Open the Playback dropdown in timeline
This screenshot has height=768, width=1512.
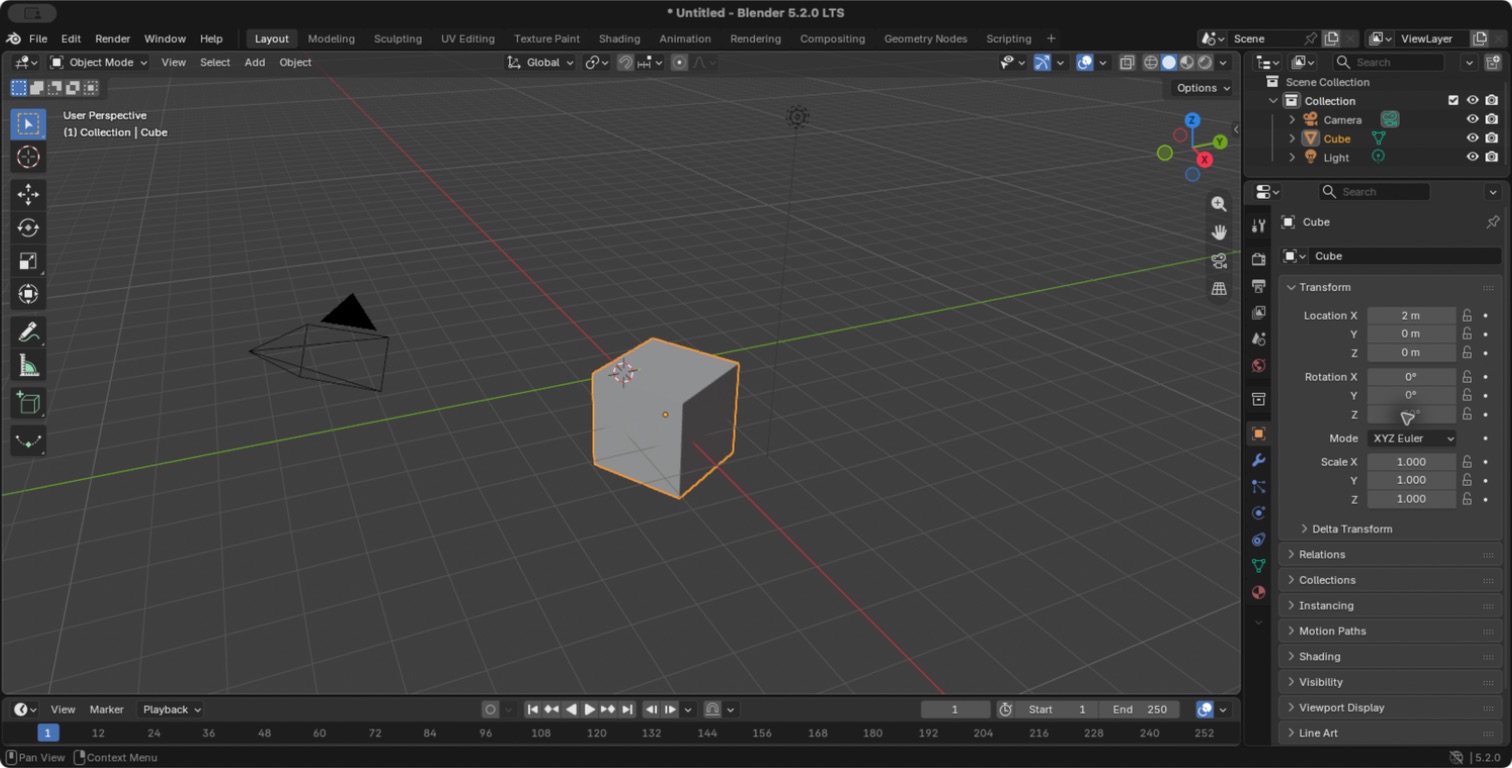(x=171, y=709)
